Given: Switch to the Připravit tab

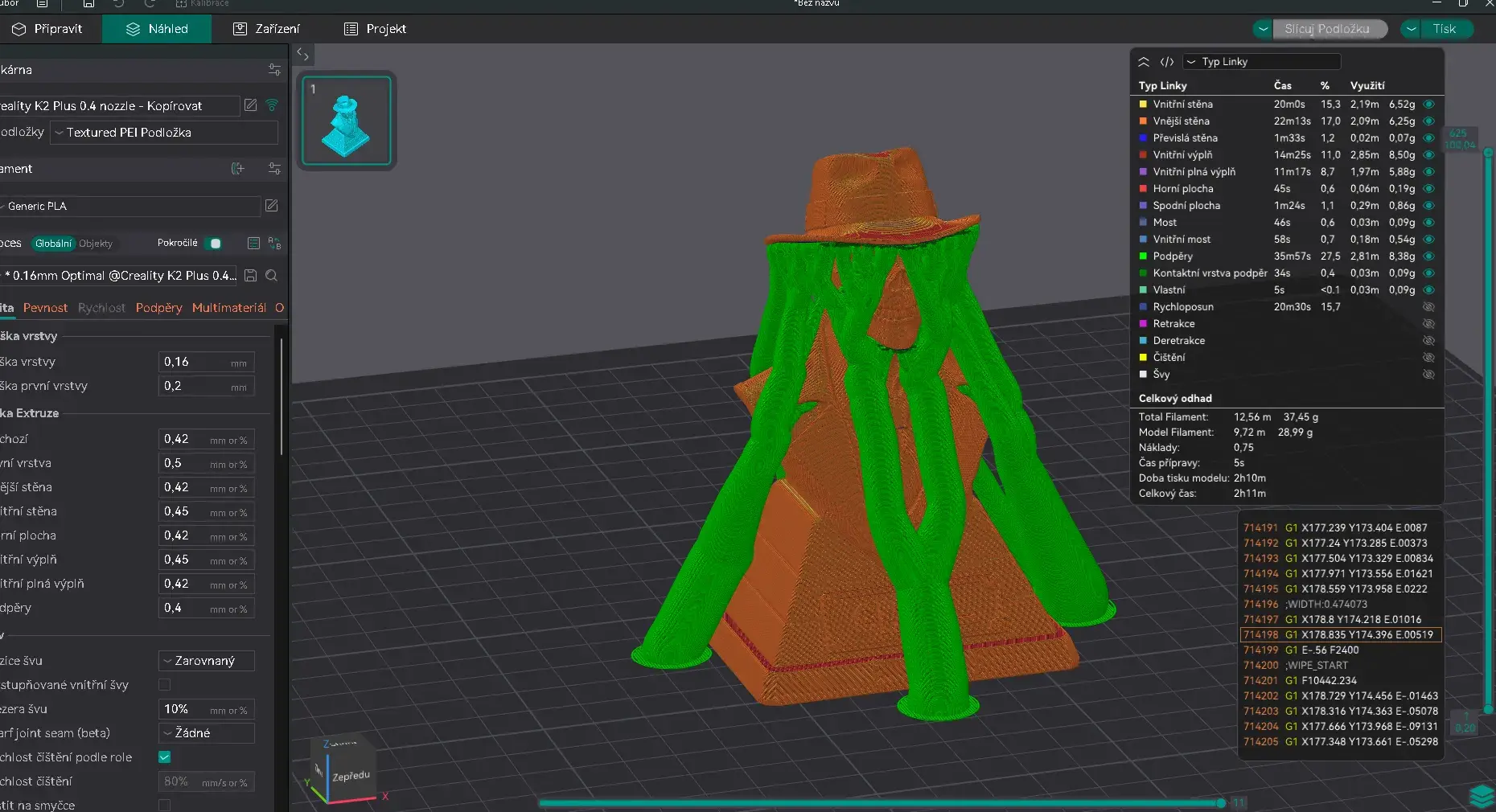Looking at the screenshot, I should tap(47, 29).
